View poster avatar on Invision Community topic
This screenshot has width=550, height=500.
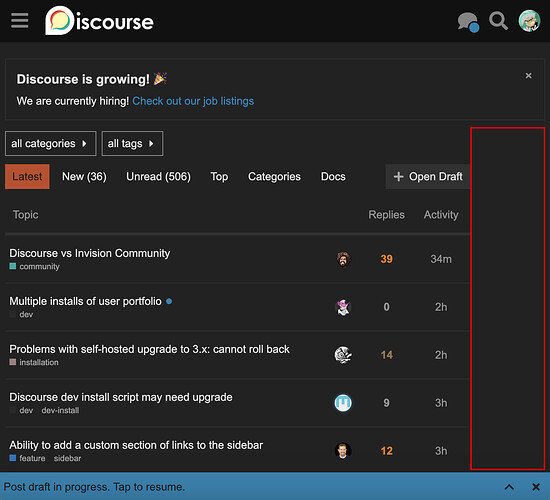343,259
